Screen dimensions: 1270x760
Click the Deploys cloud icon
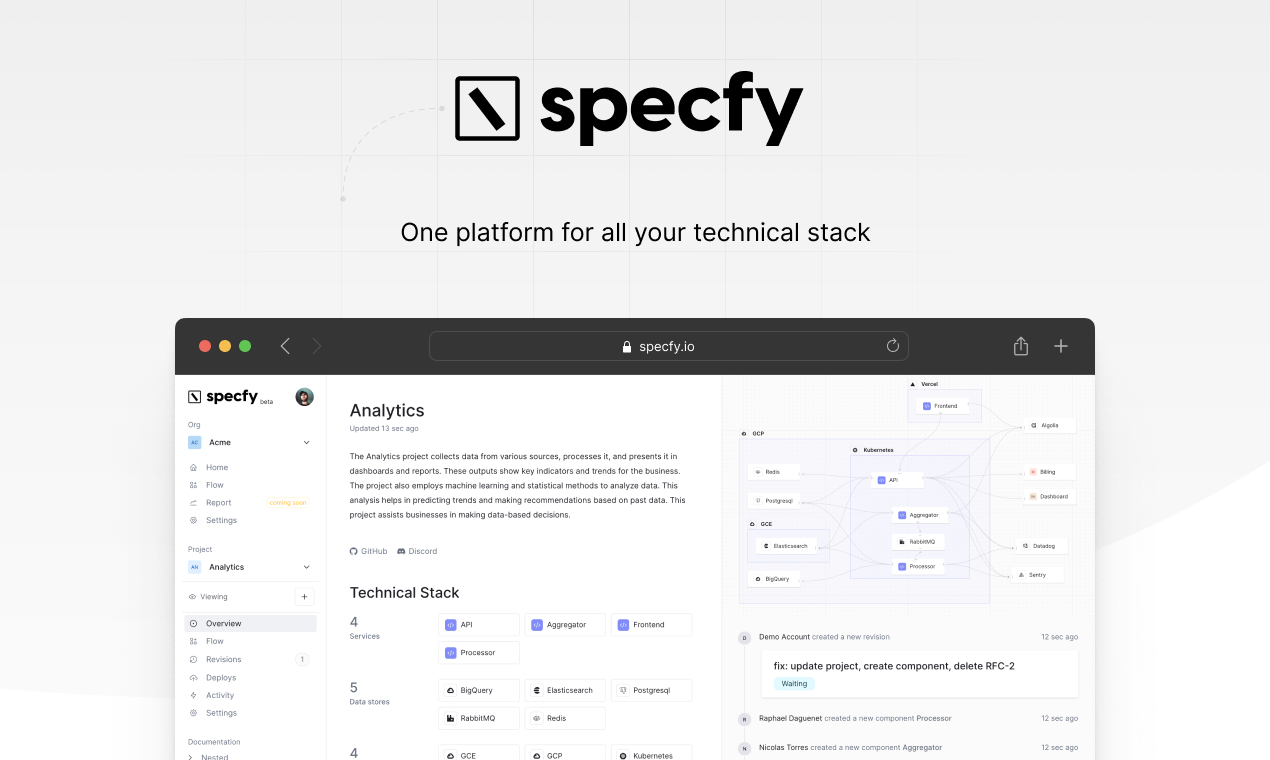(192, 677)
